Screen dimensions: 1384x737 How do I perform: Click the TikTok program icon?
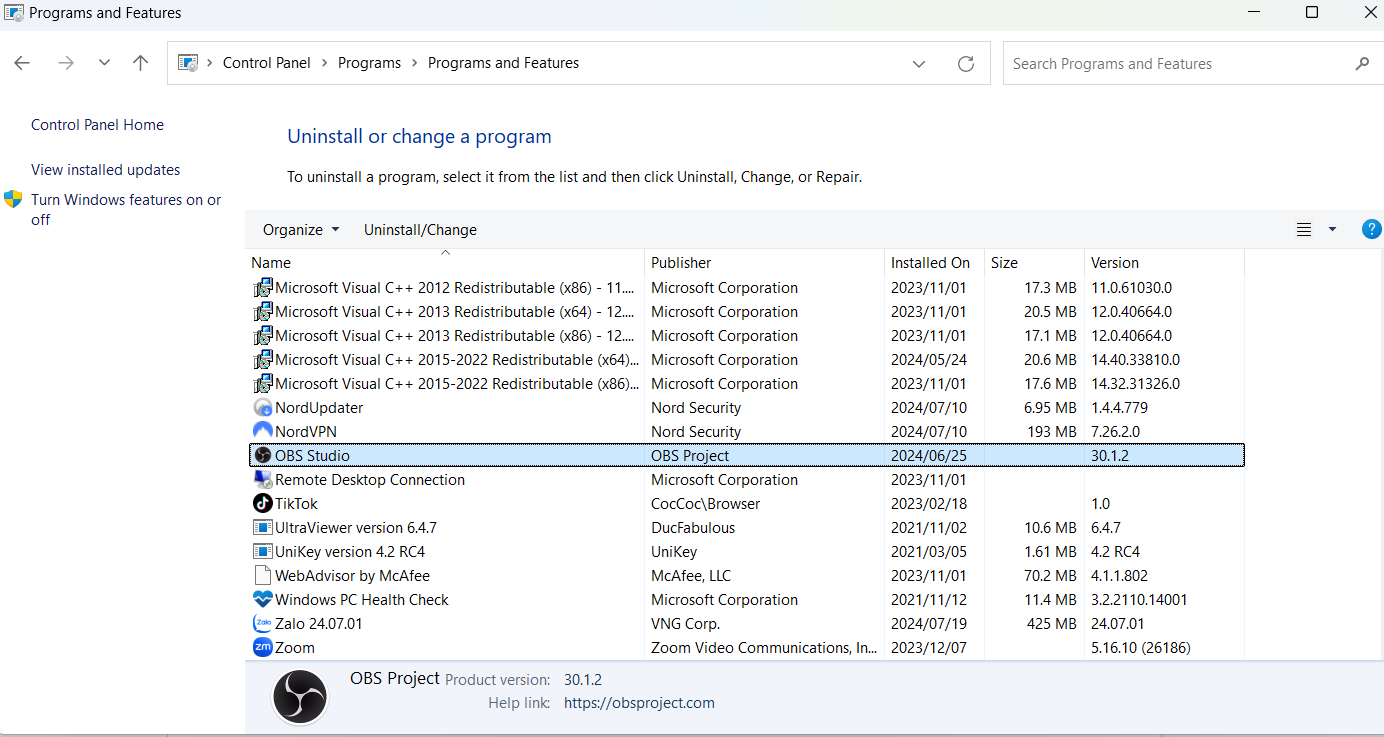click(263, 504)
